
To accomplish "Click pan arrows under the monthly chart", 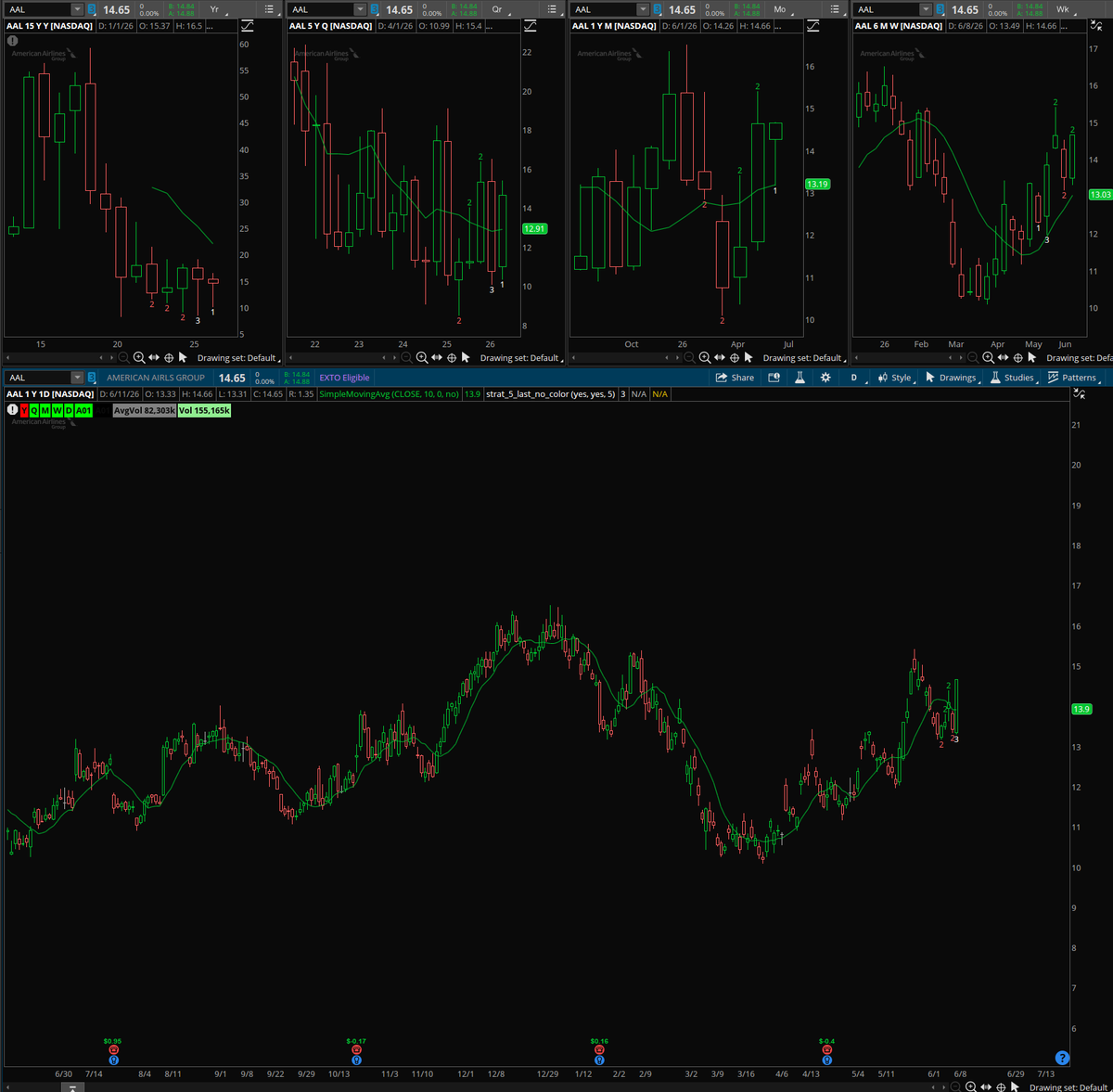I will coord(720,357).
